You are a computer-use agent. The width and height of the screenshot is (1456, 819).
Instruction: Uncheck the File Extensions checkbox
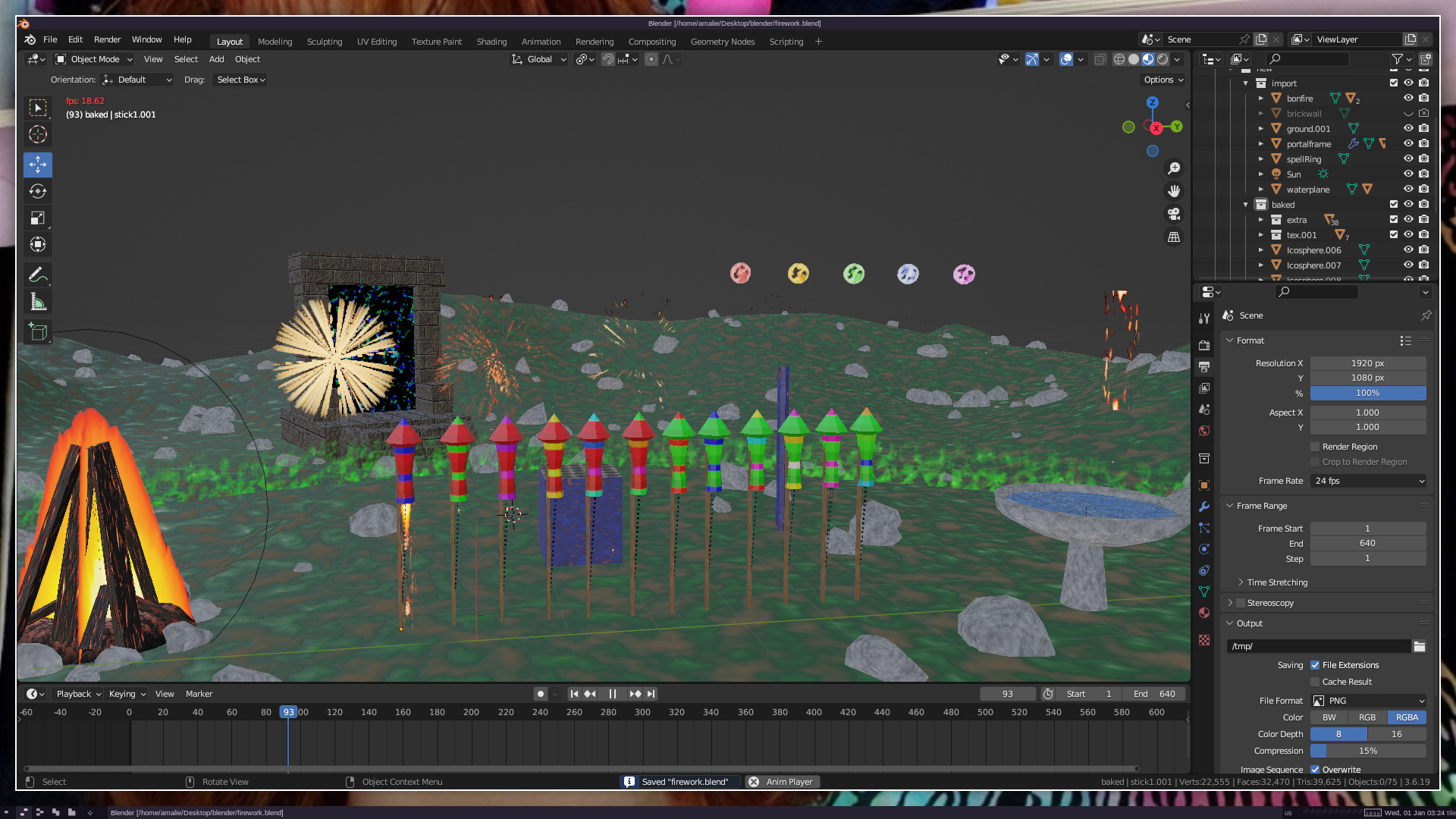[1315, 665]
